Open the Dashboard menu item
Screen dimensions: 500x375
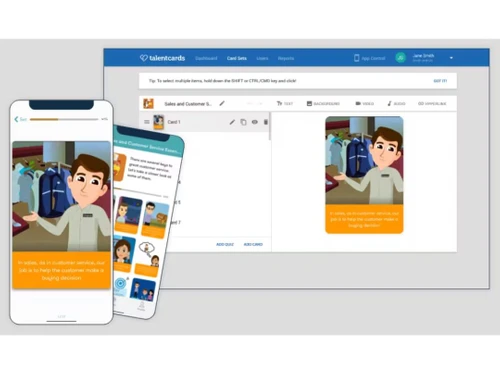click(206, 58)
